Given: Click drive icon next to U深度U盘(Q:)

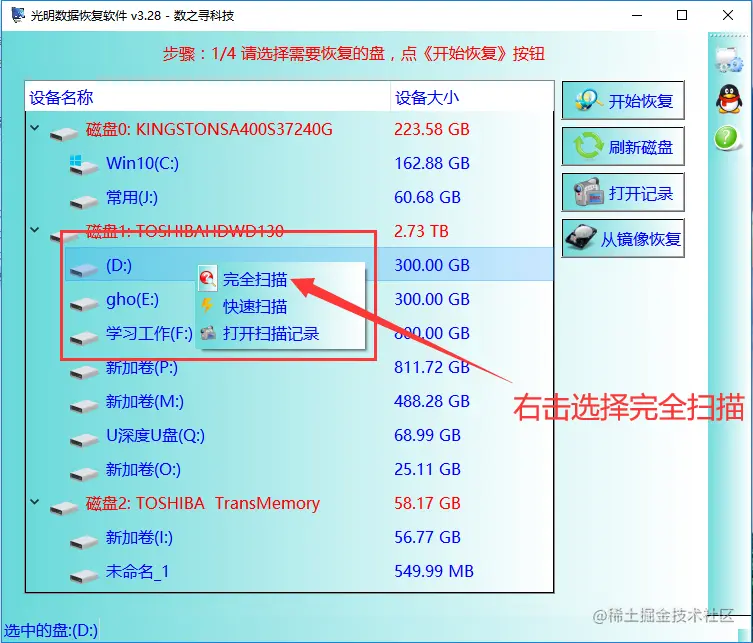Looking at the screenshot, I should point(84,440).
